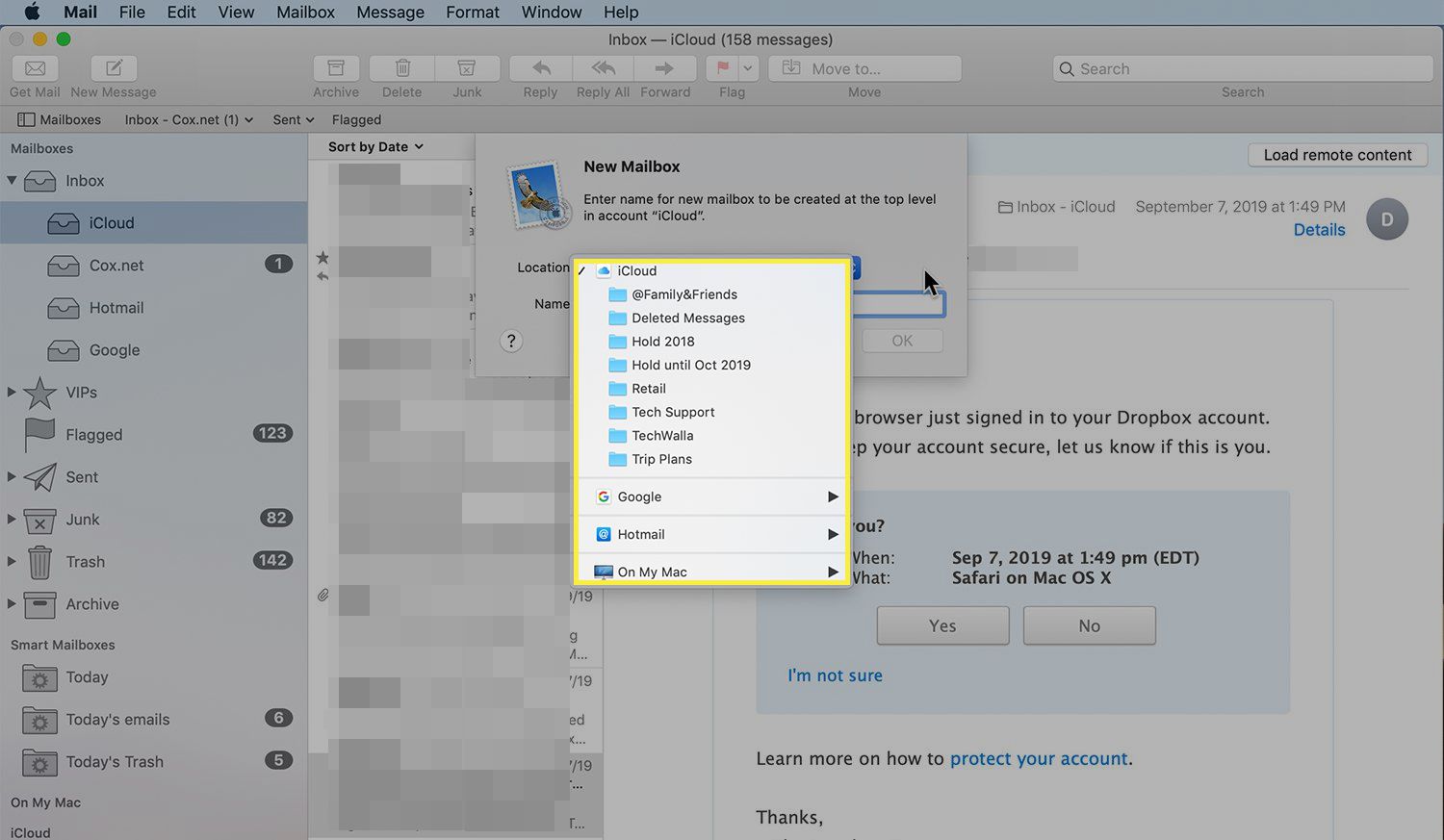This screenshot has height=840, width=1444.
Task: Open Inbox - Cox.net favorites dropdown
Action: tap(189, 119)
